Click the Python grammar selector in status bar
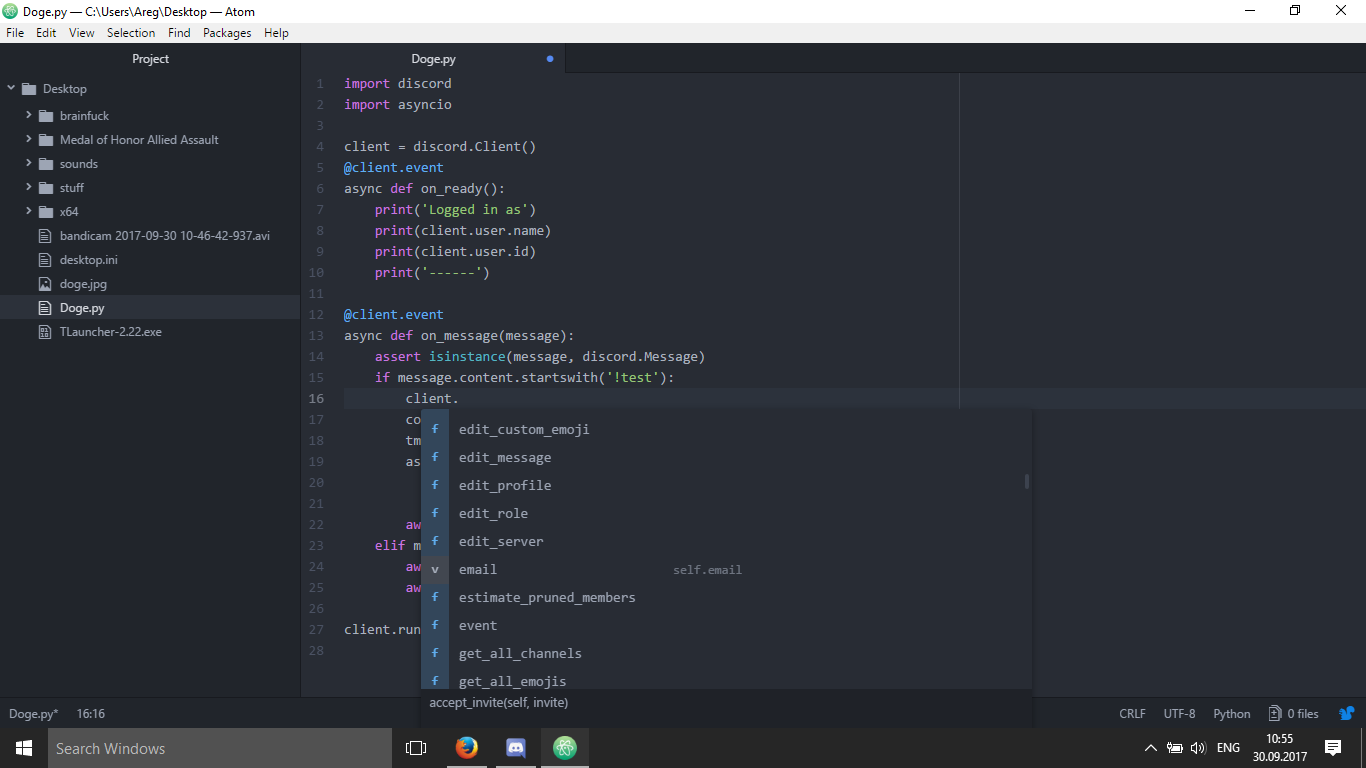This screenshot has width=1366, height=768. point(1231,713)
